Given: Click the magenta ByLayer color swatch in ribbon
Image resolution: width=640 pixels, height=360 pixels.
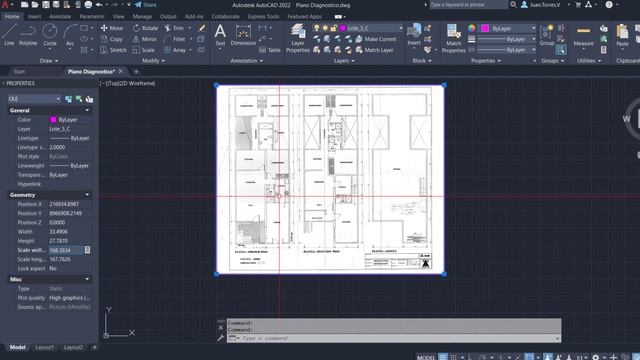Looking at the screenshot, I should click(x=485, y=28).
